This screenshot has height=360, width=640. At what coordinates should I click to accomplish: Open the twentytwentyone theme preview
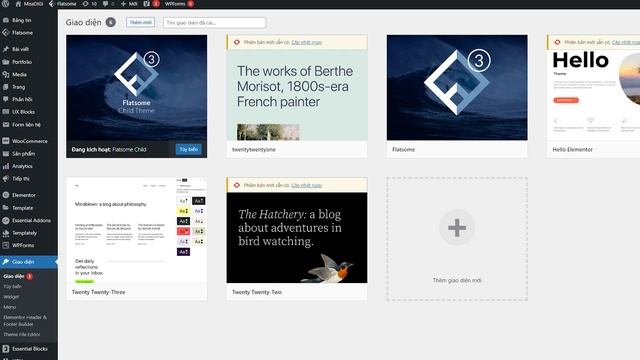pyautogui.click(x=297, y=96)
